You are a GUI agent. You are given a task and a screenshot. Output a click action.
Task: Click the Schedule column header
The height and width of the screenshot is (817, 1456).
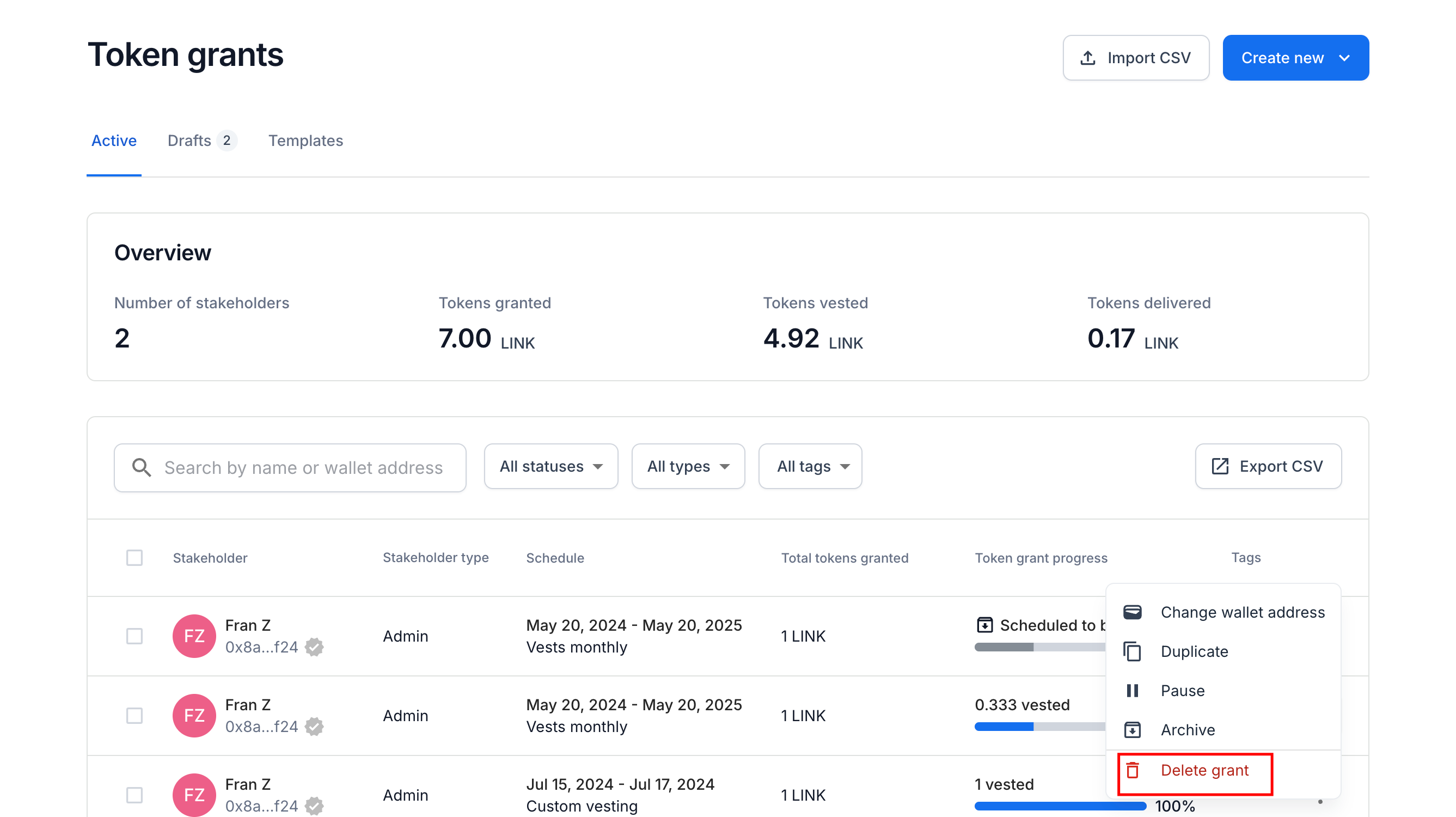554,558
